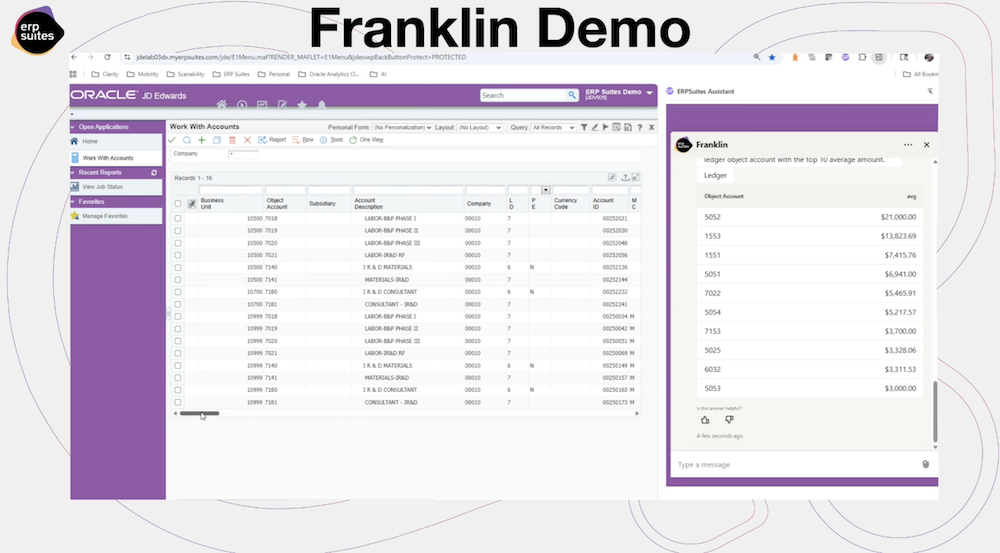Click the thumbs up feedback icon
Image resolution: width=1000 pixels, height=553 pixels.
point(705,420)
